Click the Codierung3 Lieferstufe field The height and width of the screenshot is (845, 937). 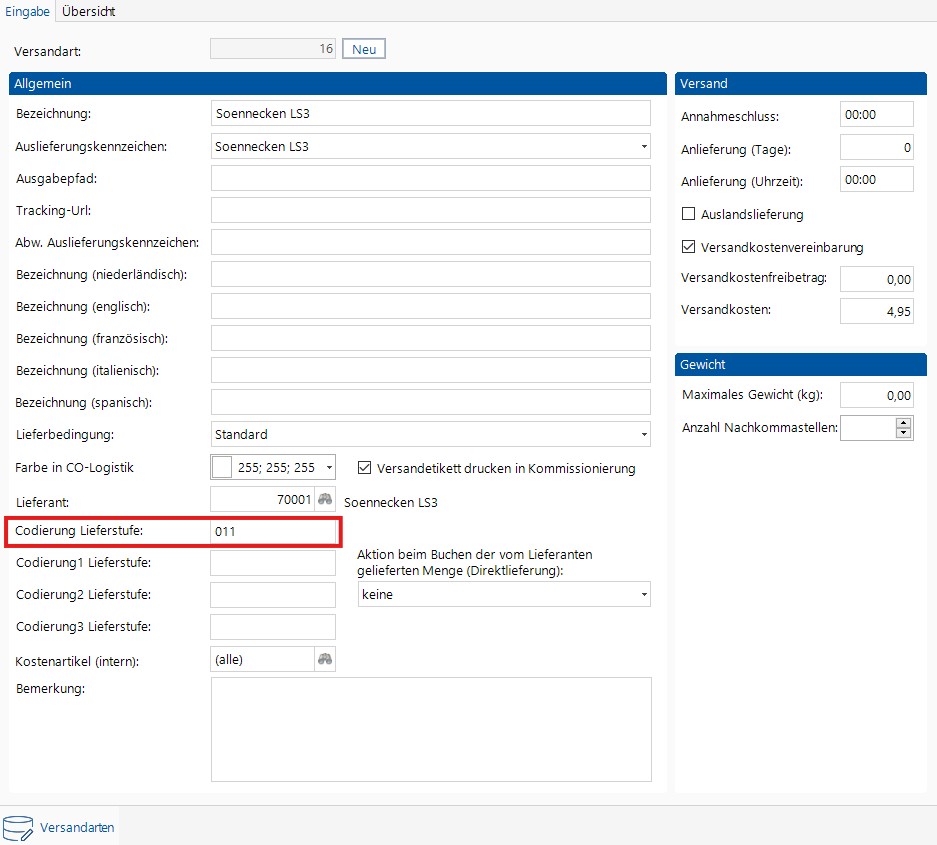coord(273,627)
